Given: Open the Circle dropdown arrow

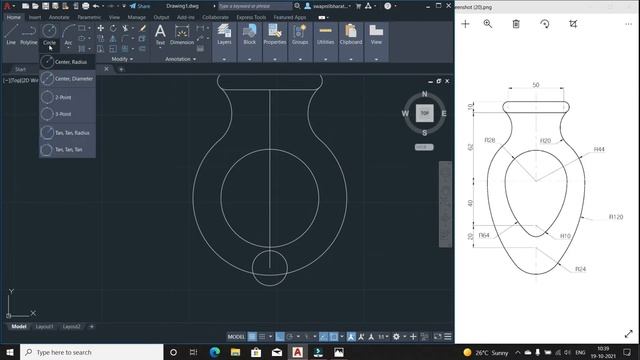Looking at the screenshot, I should [49, 47].
